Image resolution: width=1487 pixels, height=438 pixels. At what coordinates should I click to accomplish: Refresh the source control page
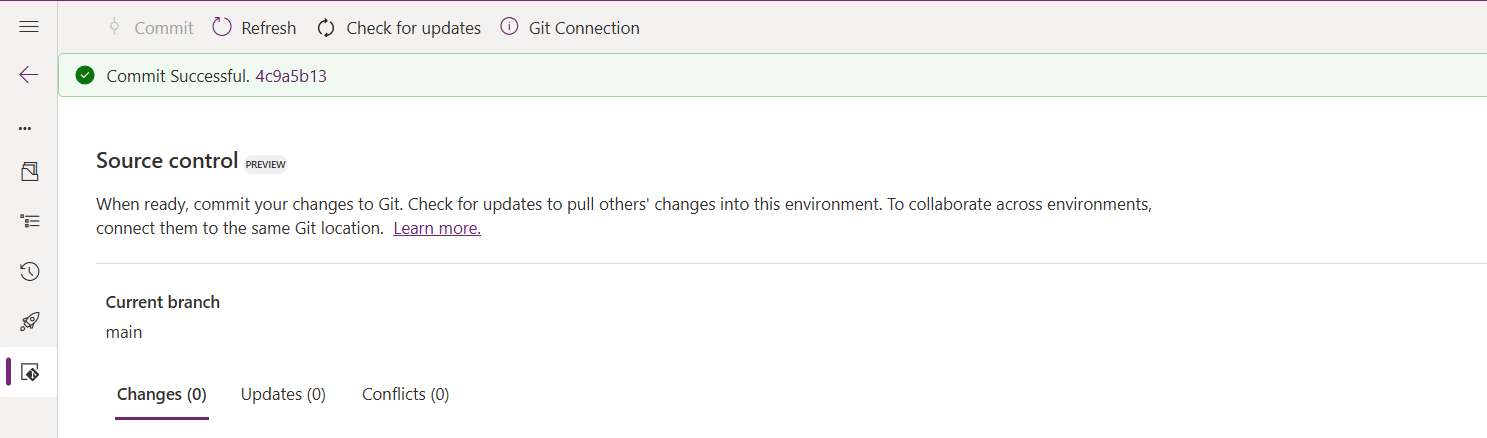point(254,28)
